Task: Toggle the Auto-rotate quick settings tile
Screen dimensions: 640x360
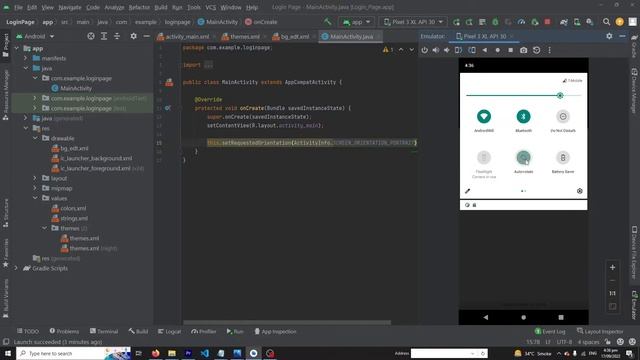Action: click(523, 157)
